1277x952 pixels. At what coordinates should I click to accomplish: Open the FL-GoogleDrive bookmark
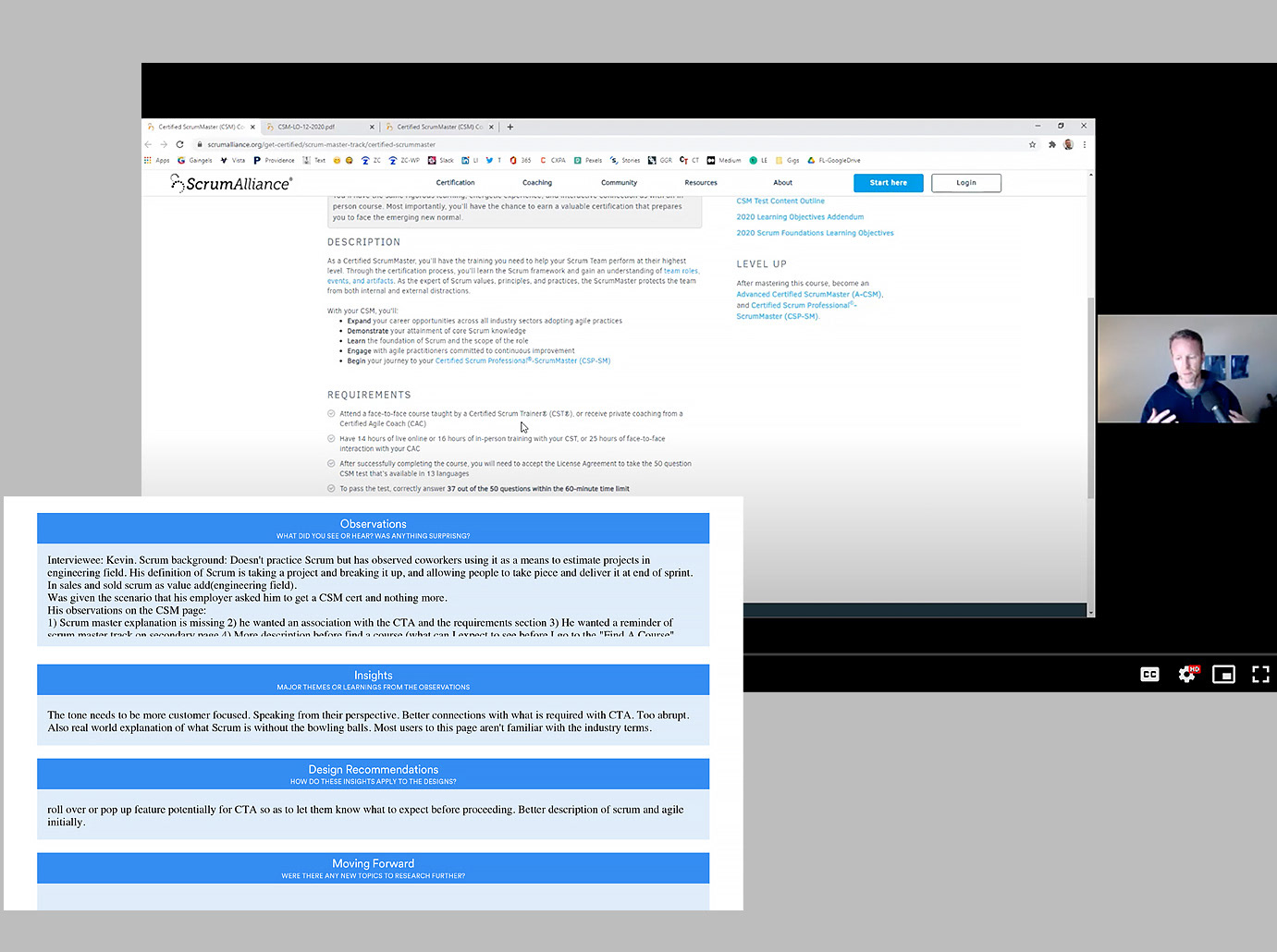click(x=834, y=160)
